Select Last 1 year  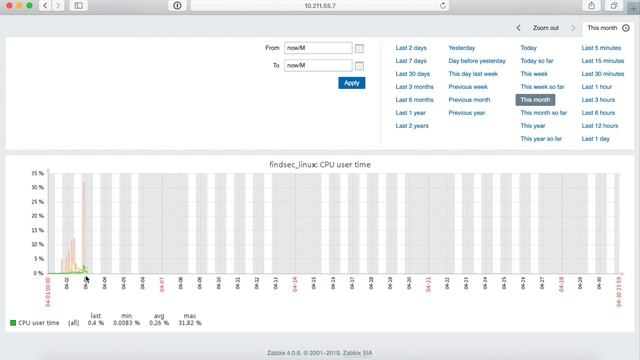pos(410,113)
